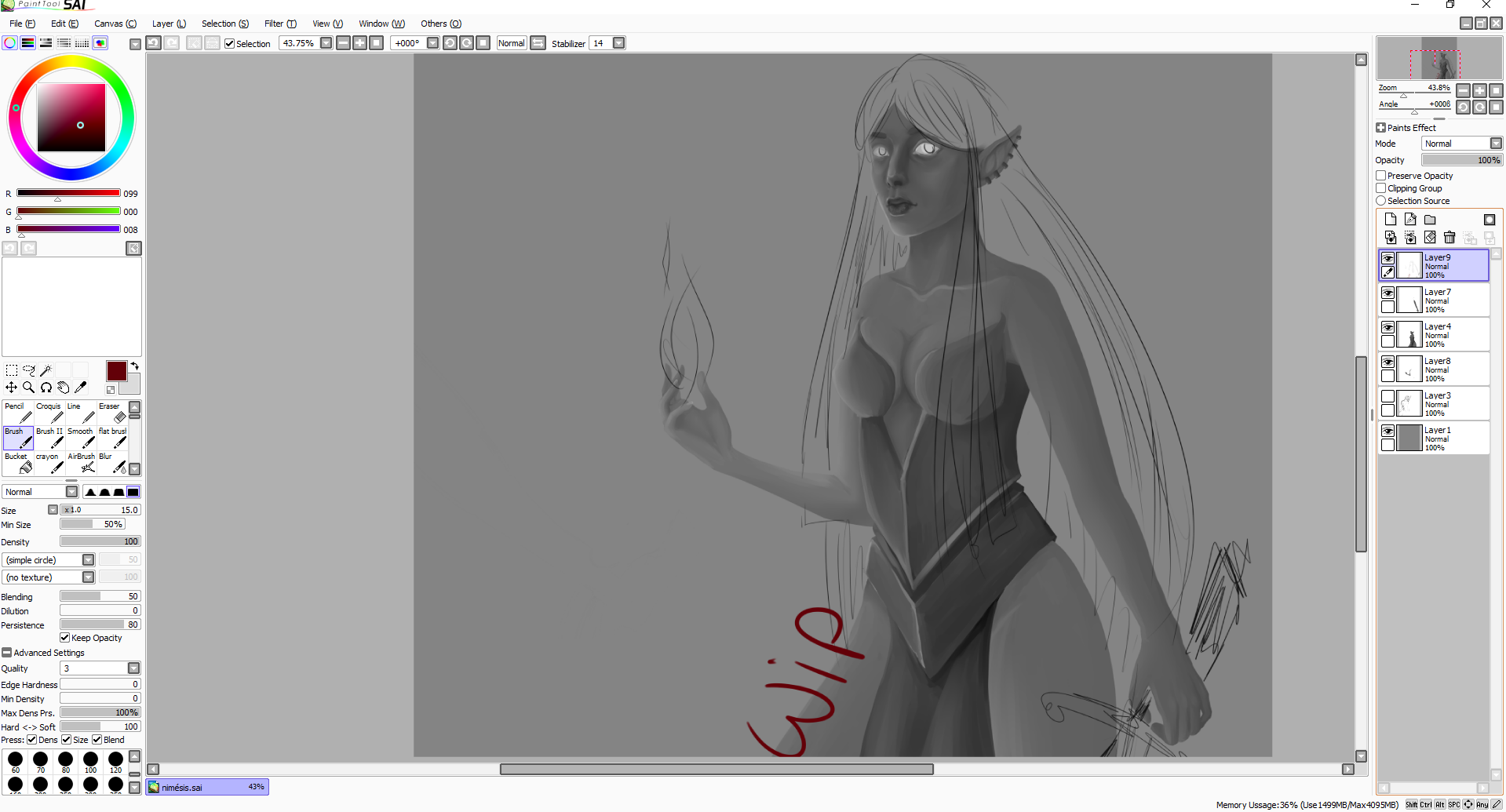
Task: Hide the Layer7 layer with its eye toggle
Action: pos(1387,292)
